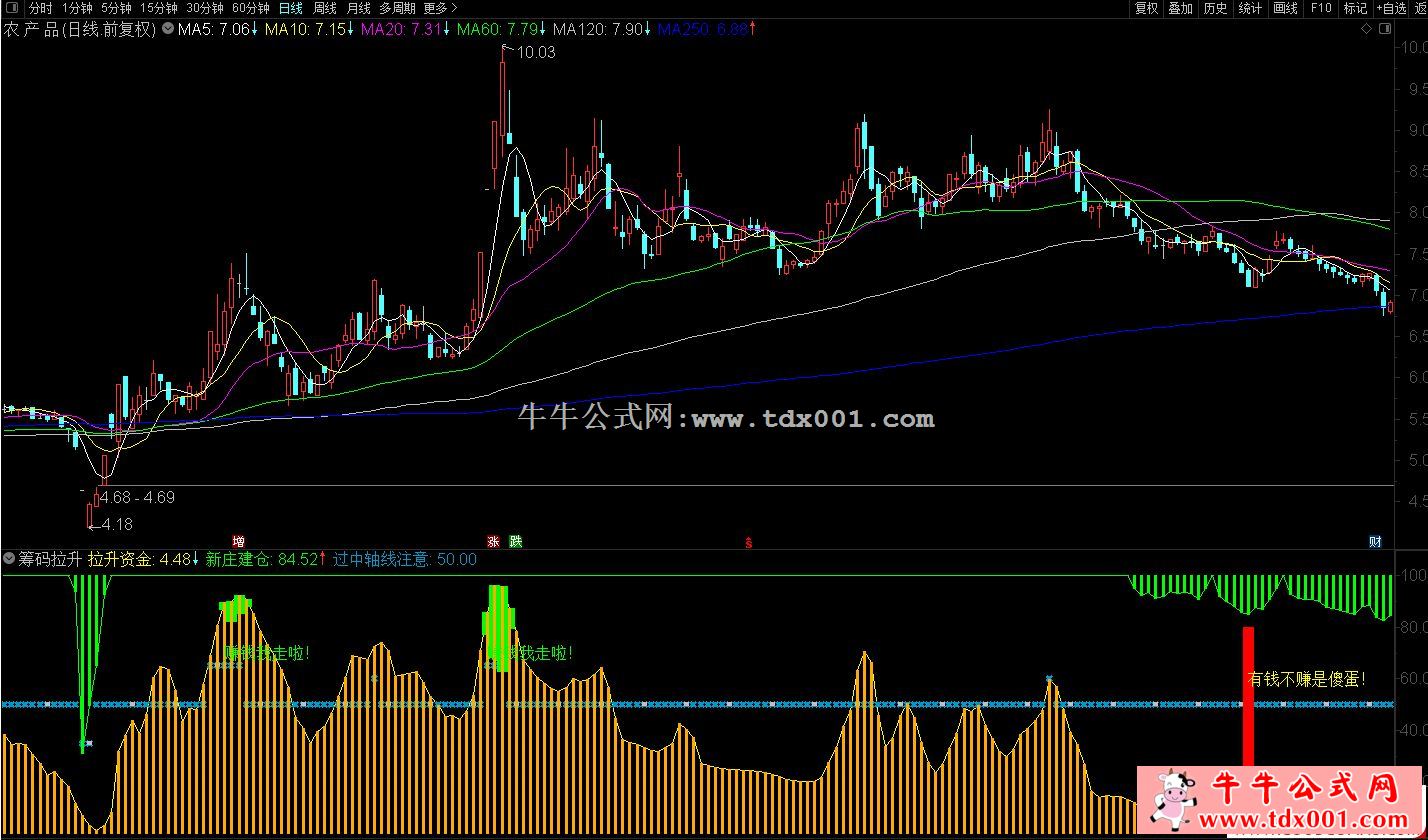
Task: Click the 筹码拉升 indicator name
Action: click(50, 560)
